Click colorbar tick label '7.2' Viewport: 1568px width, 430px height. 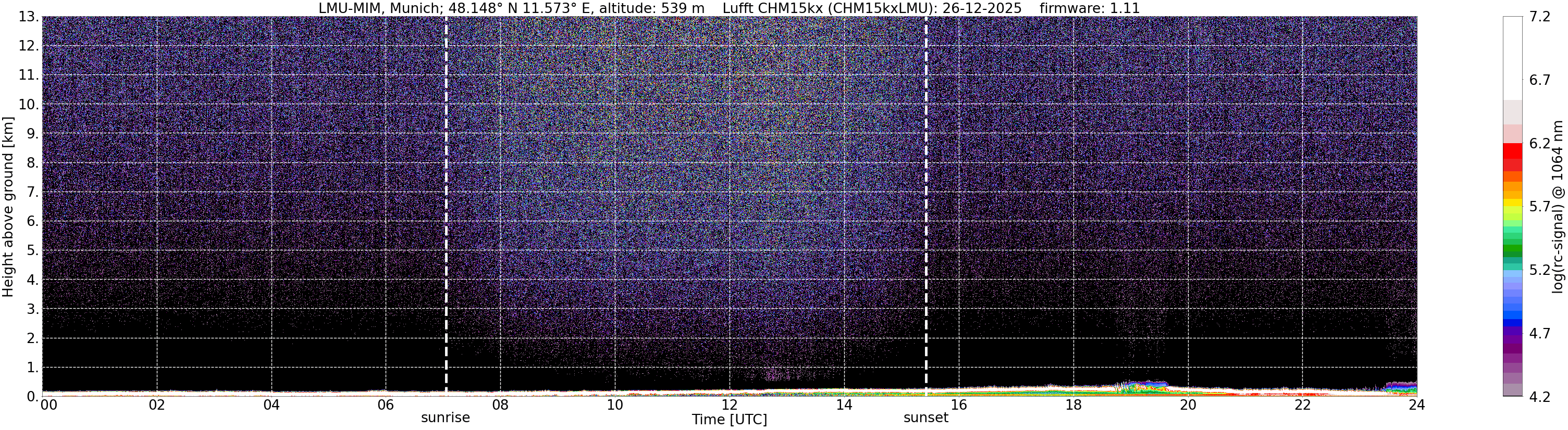point(1539,17)
